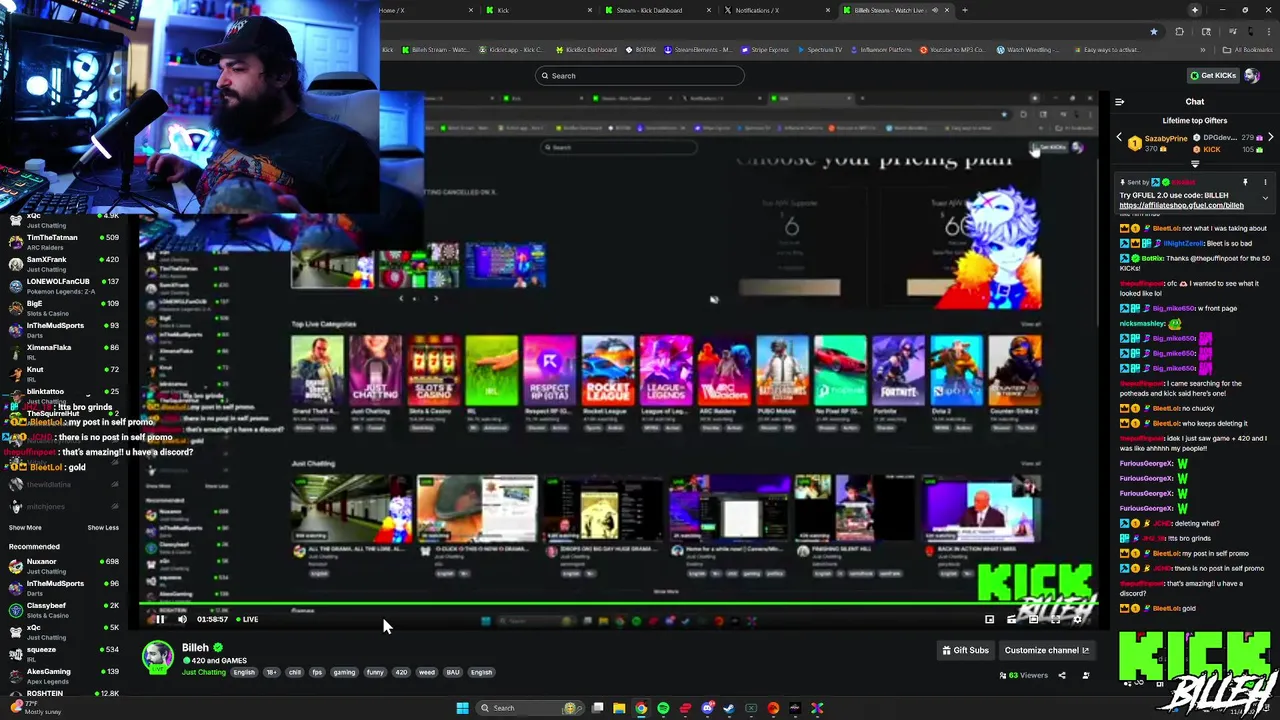Mute the stream volume speaker icon
Viewport: 1280px width, 720px height.
[x=182, y=619]
